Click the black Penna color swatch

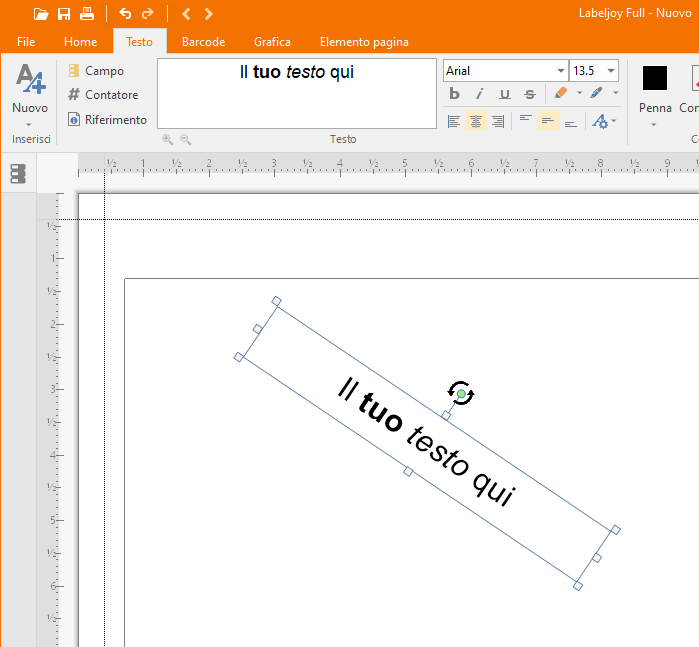coord(655,78)
